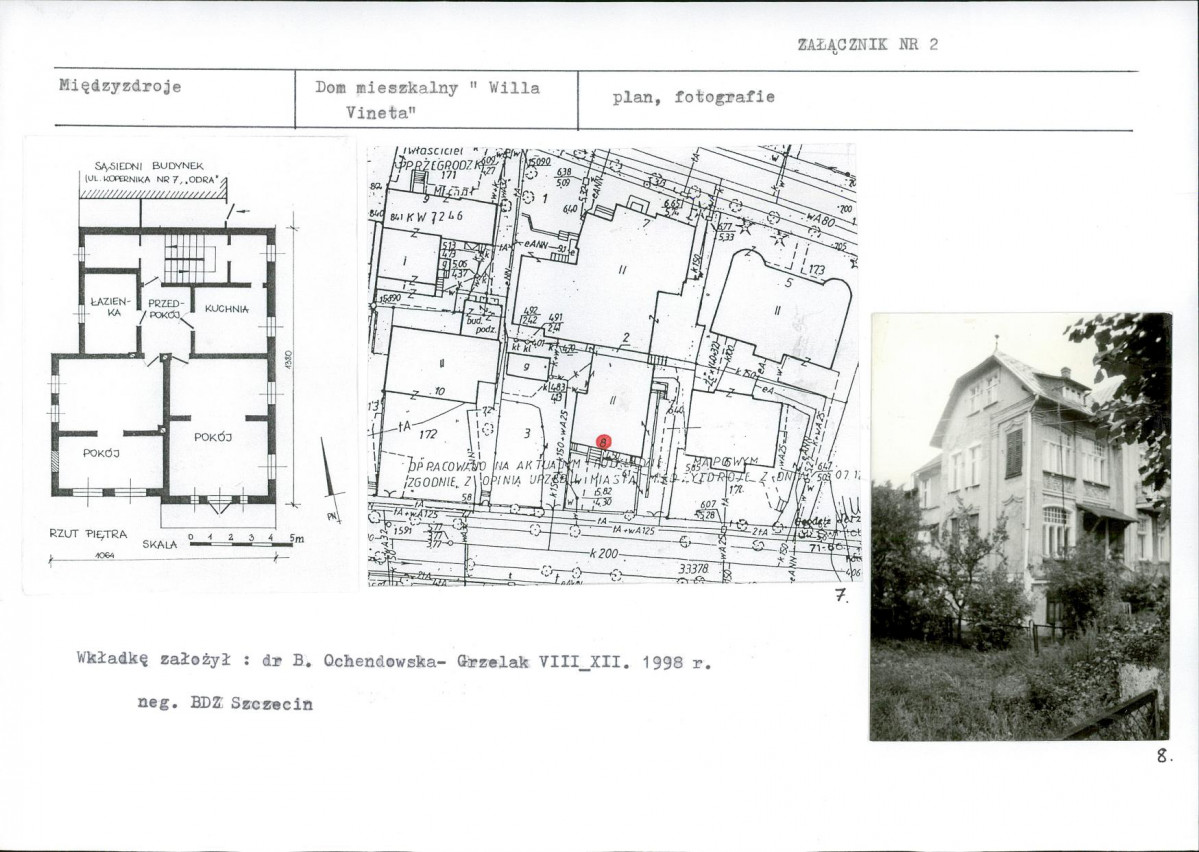Select the Villa Vineta house photograph
The width and height of the screenshot is (1199, 852).
click(1020, 526)
